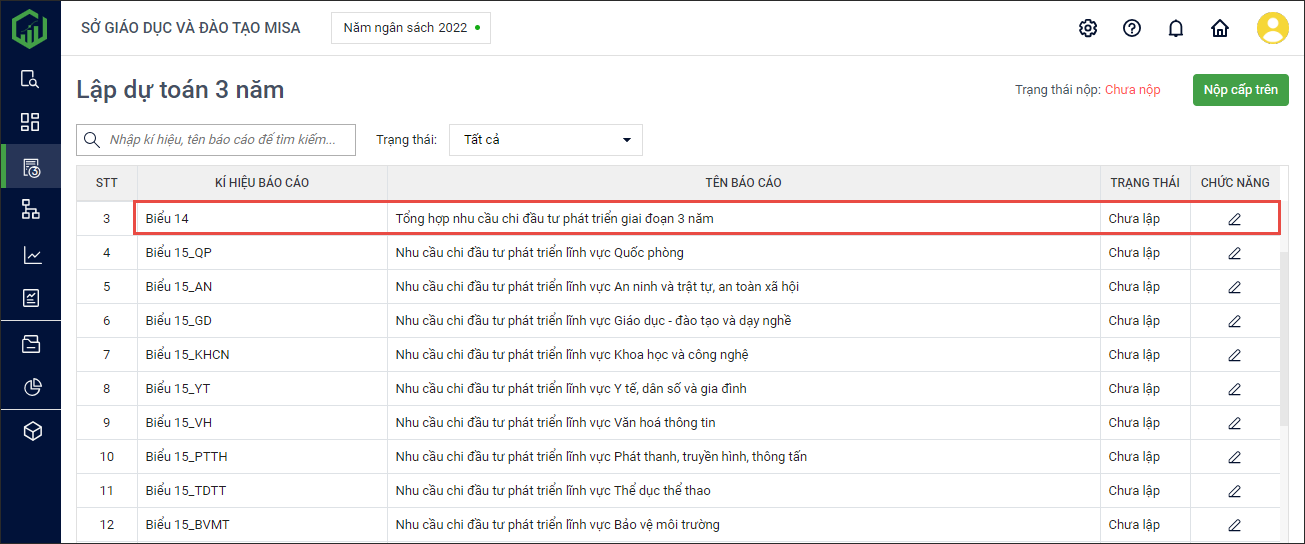Open the cube icon in sidebar
The image size is (1305, 544).
(30, 431)
